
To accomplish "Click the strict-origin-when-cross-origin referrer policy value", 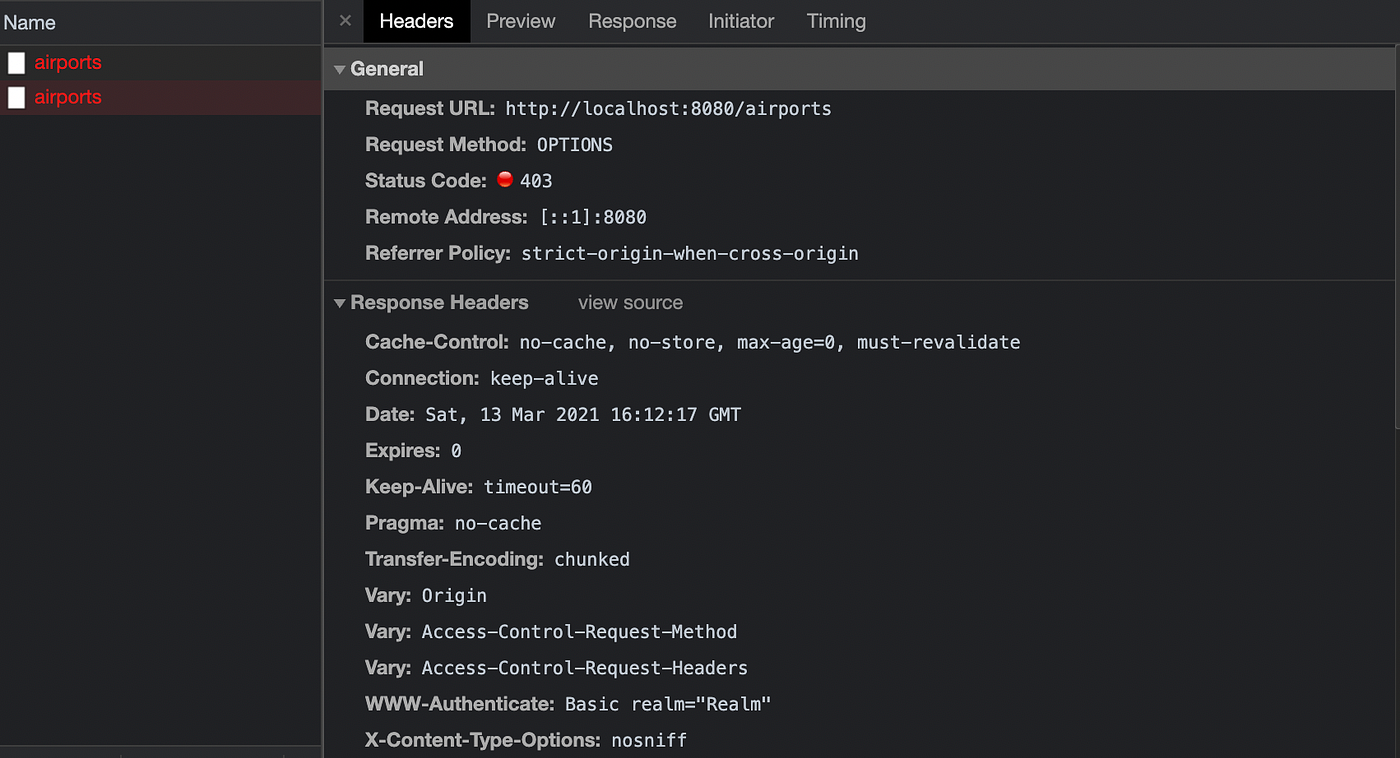I will (x=690, y=253).
